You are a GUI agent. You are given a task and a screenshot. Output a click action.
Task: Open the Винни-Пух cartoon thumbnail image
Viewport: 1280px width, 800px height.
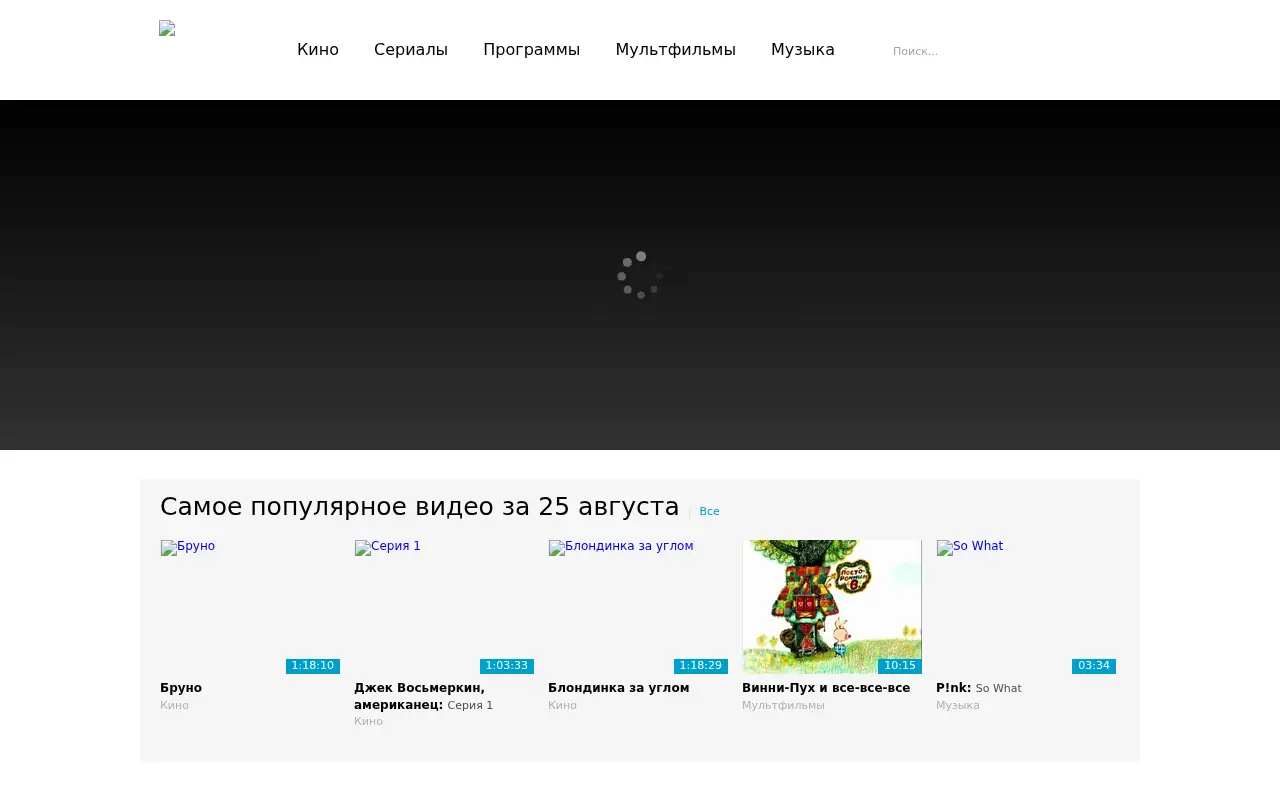832,607
